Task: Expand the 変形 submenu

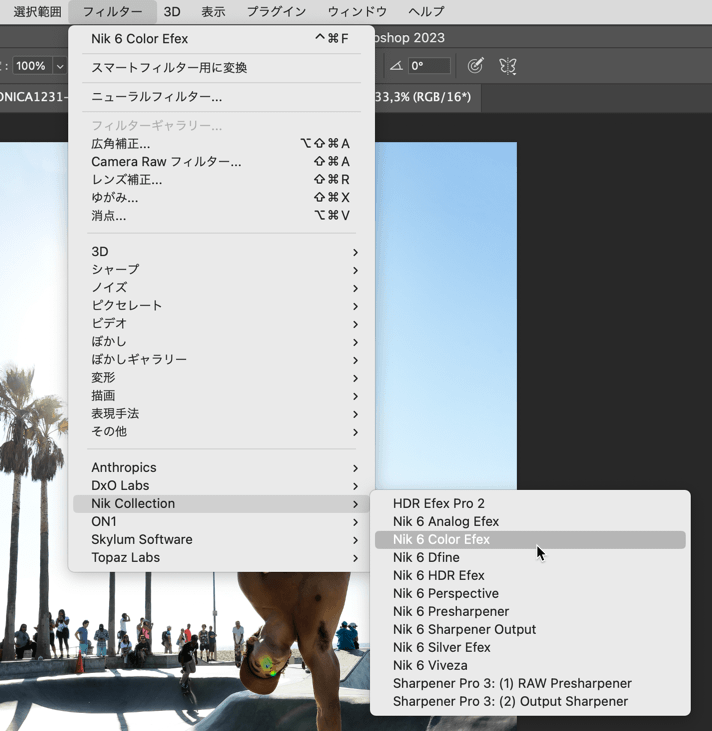Action: 221,378
